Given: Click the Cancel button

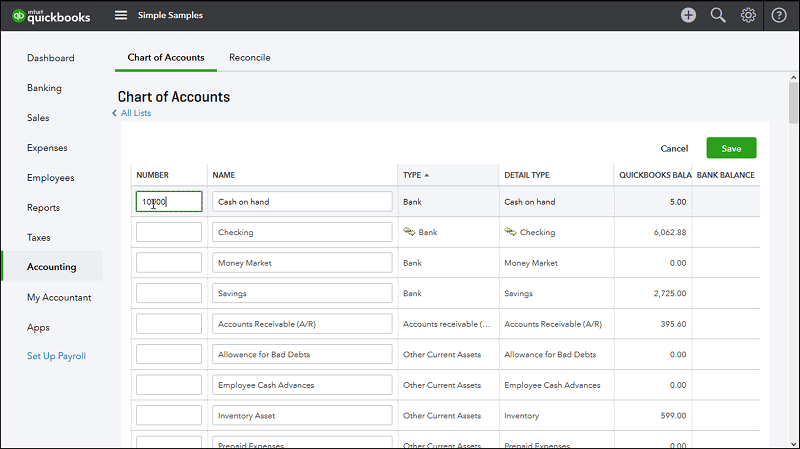Looking at the screenshot, I should point(674,148).
